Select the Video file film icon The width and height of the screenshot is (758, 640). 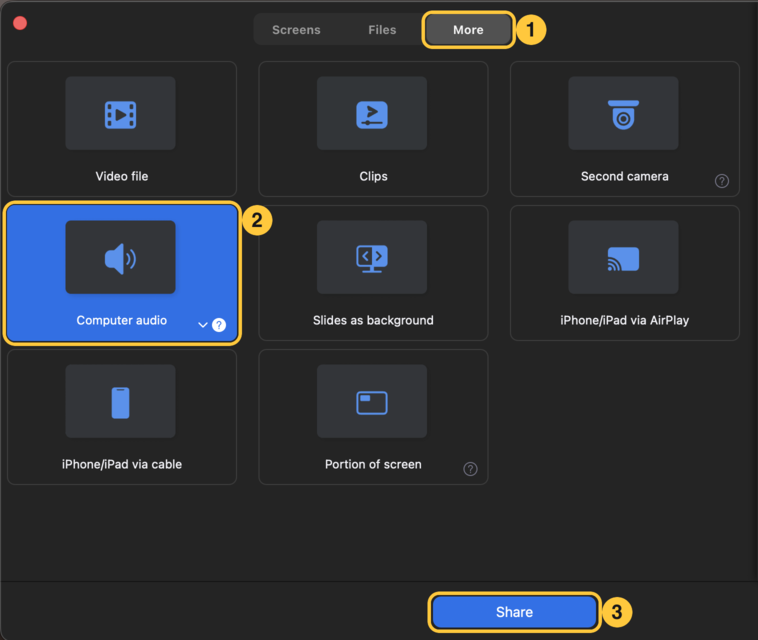click(x=120, y=115)
